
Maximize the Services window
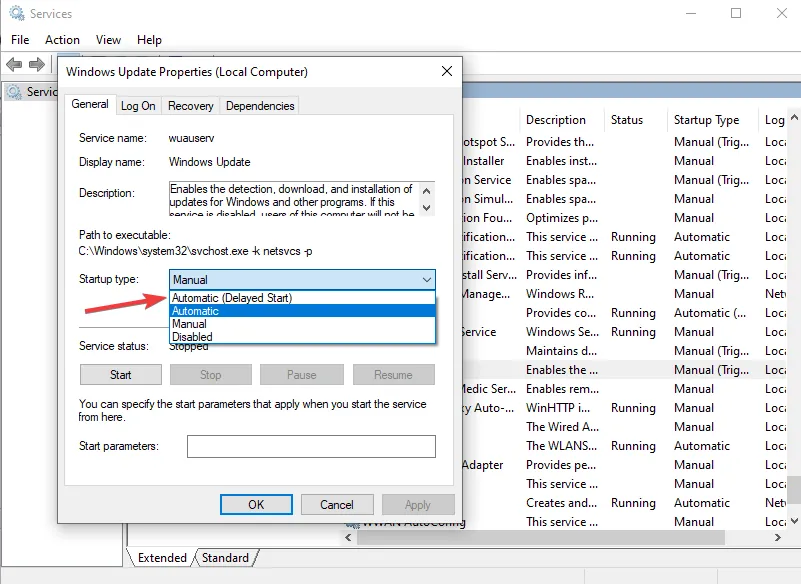coord(736,14)
